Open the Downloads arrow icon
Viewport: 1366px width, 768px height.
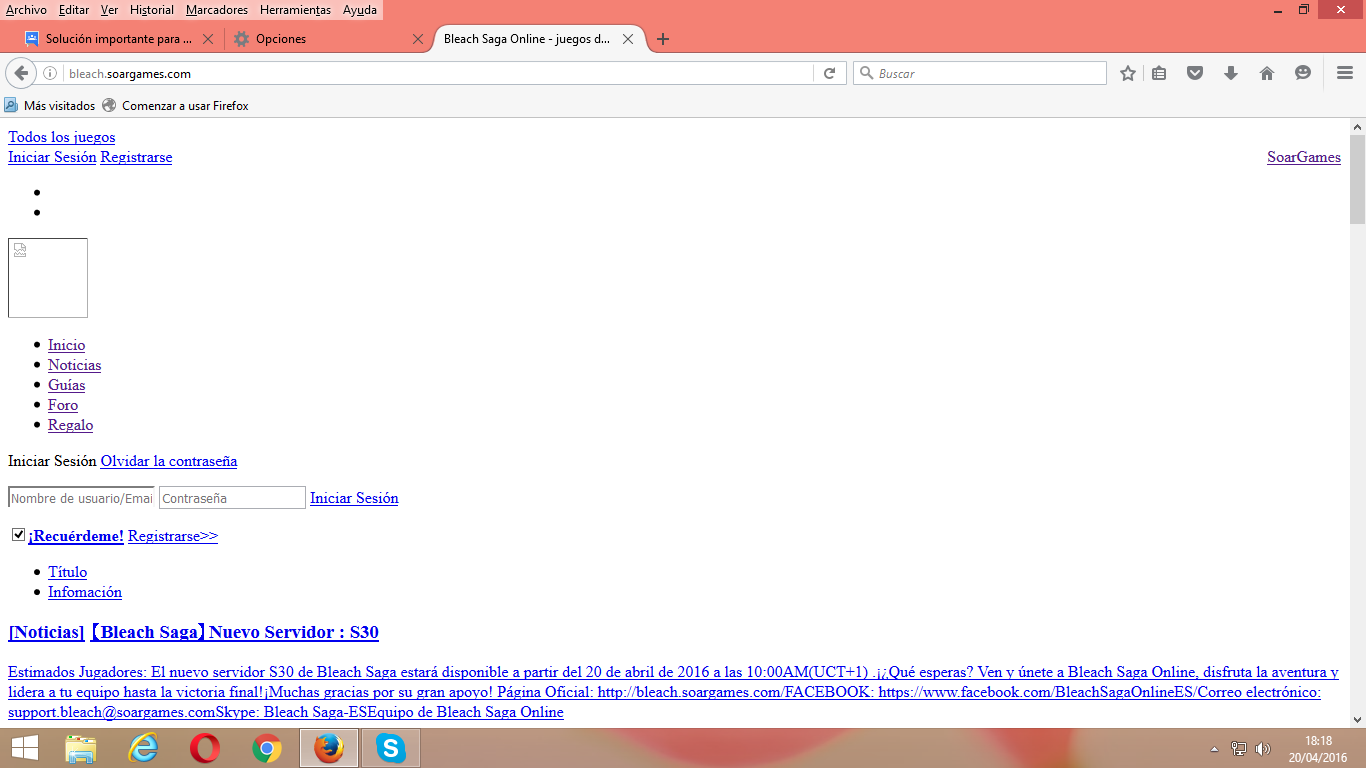tap(1231, 73)
